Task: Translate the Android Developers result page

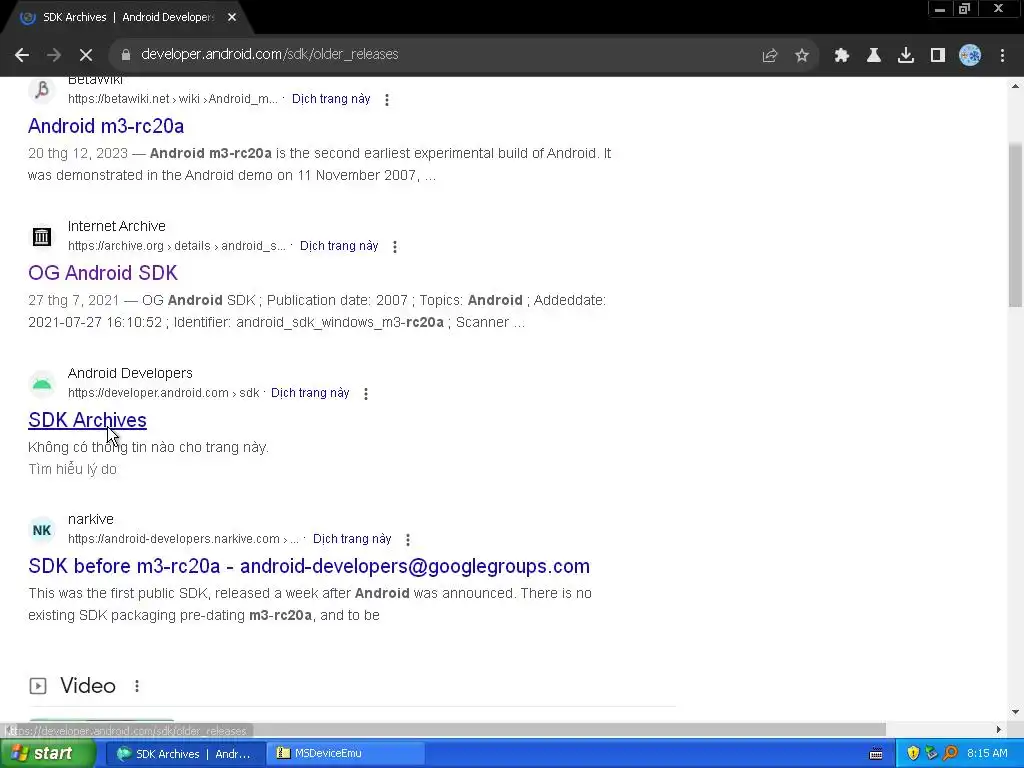Action: (310, 393)
